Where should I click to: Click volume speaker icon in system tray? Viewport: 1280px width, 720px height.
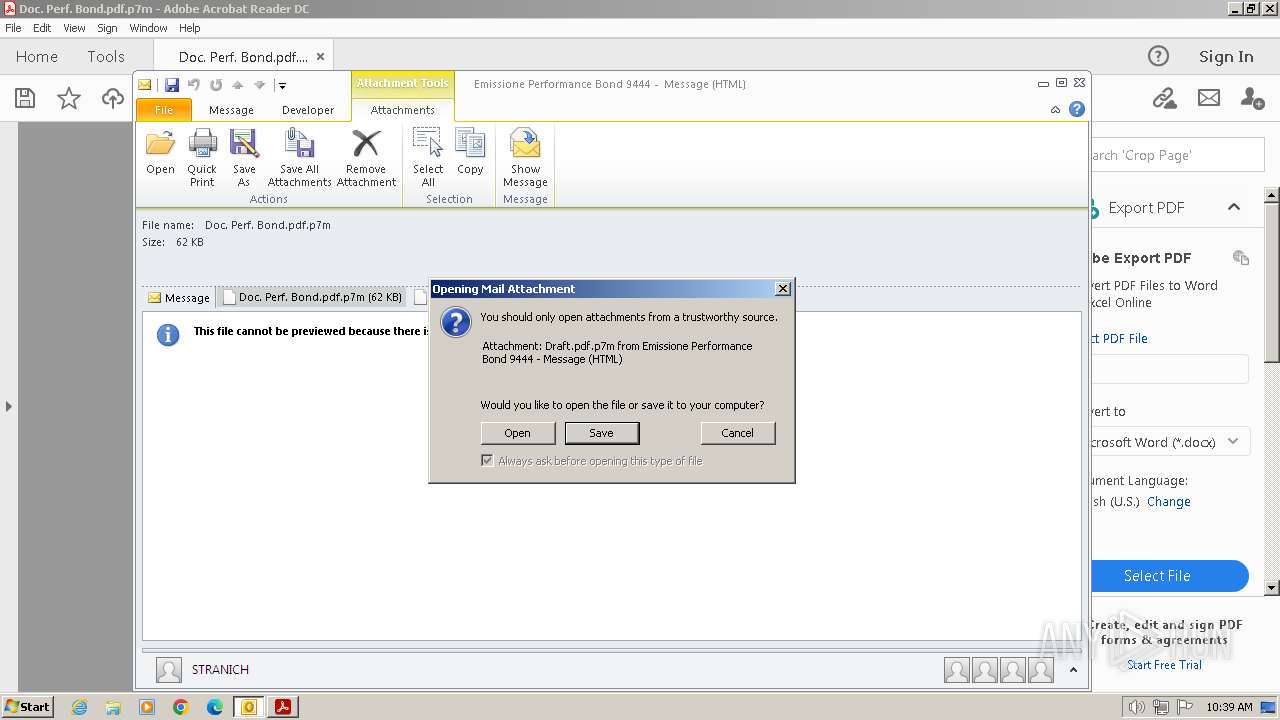point(1137,707)
